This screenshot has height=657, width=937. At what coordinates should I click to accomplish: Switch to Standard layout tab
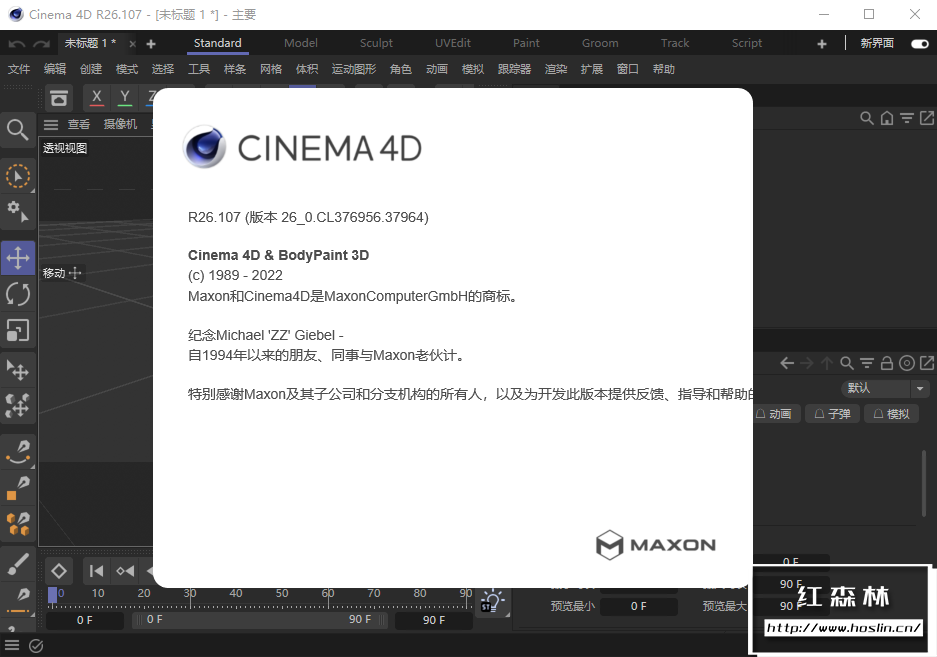pos(218,43)
